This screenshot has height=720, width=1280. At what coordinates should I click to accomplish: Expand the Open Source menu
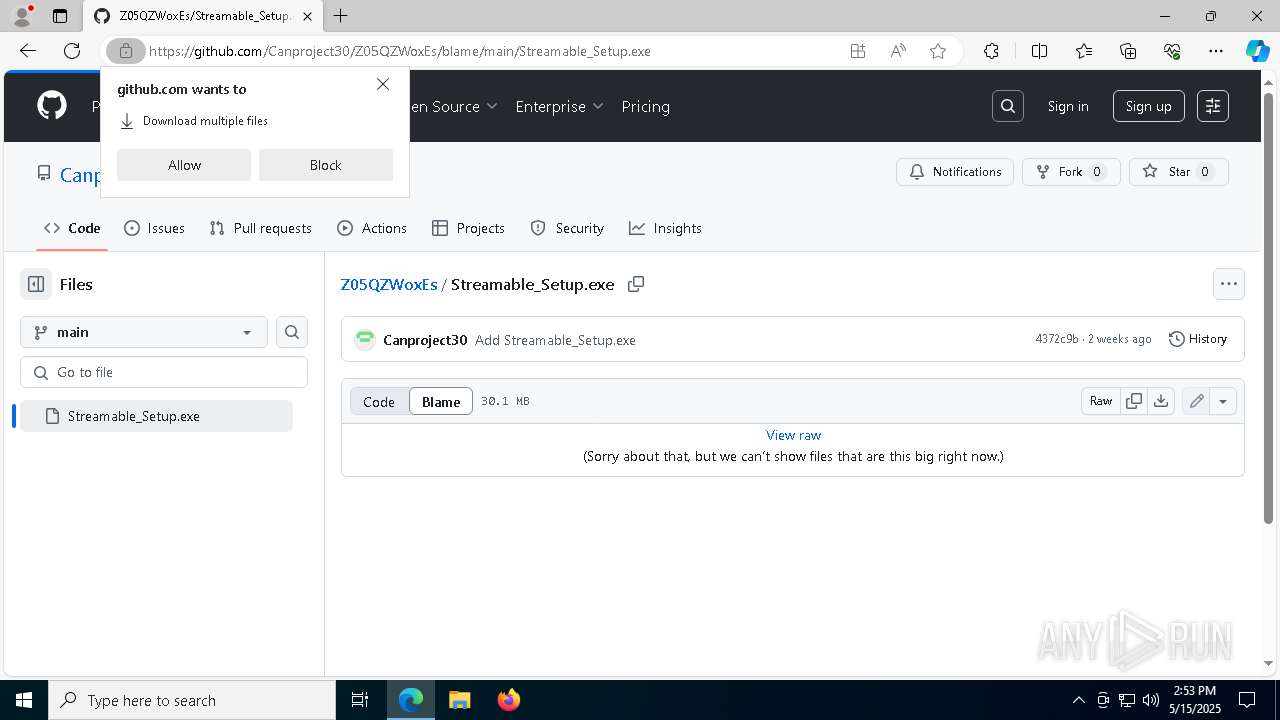pos(448,106)
